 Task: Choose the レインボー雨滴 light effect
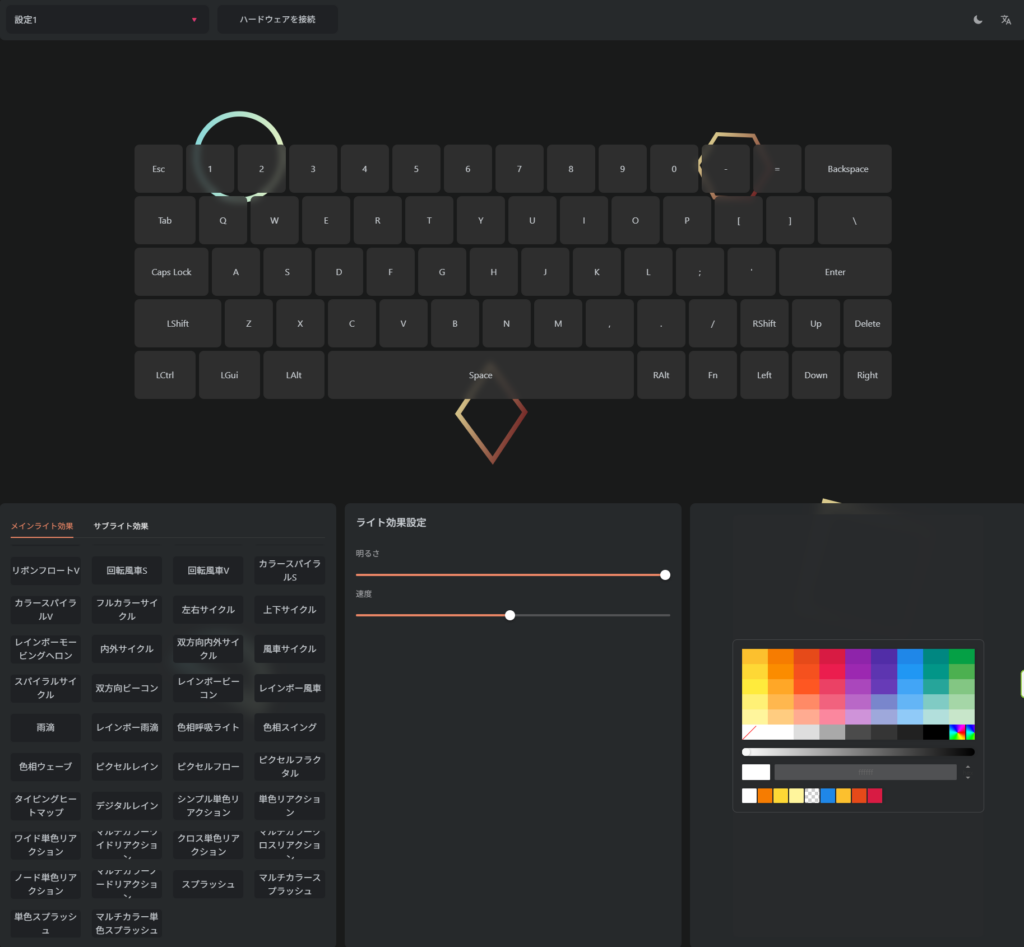pyautogui.click(x=127, y=727)
